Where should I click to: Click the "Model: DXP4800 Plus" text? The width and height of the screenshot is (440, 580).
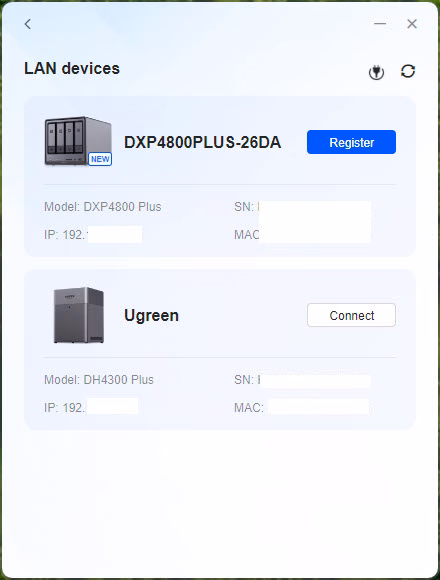tap(103, 207)
